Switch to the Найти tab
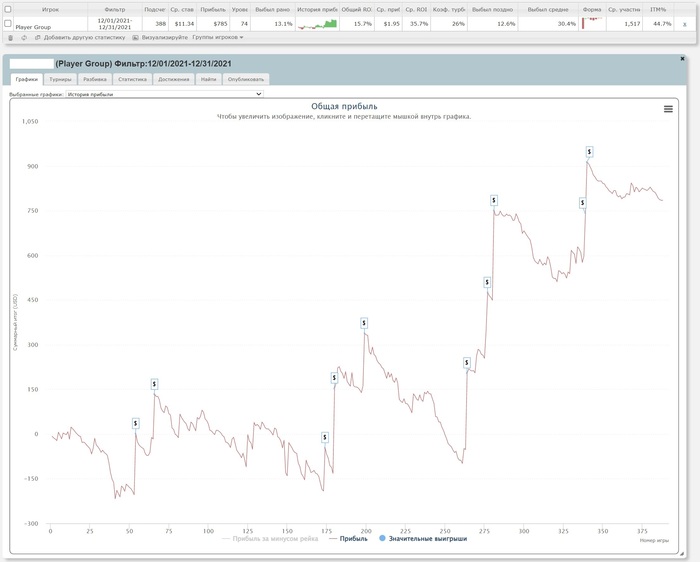700x562 pixels. (x=208, y=79)
